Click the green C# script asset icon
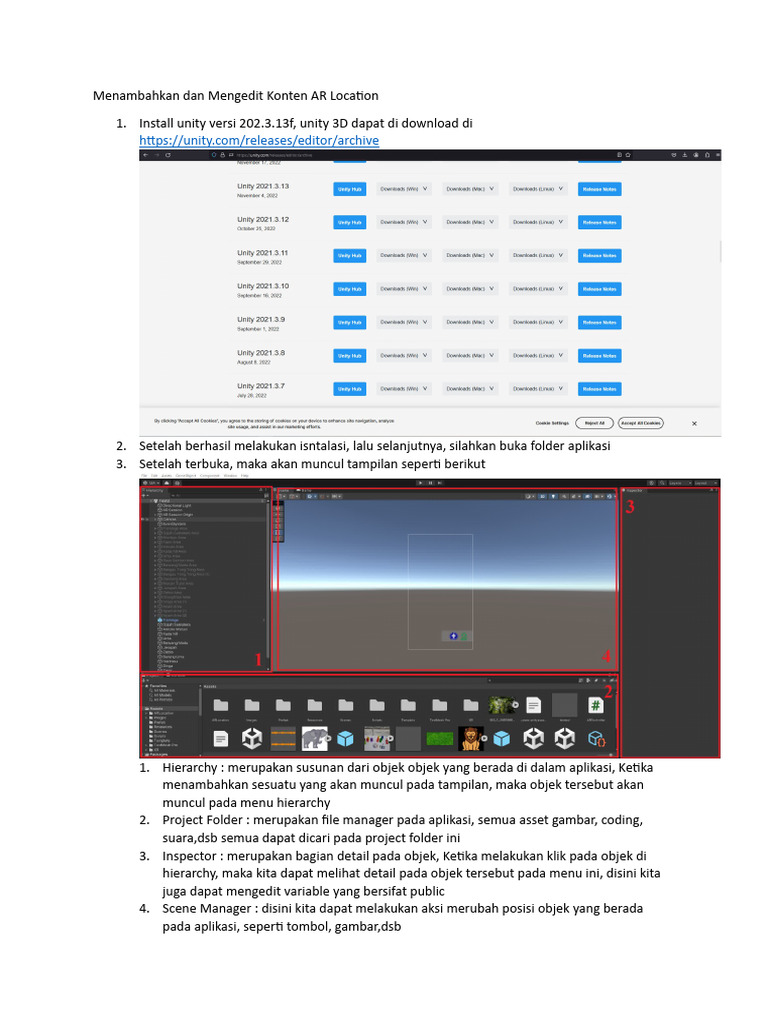The image size is (768, 1024). pyautogui.click(x=595, y=705)
